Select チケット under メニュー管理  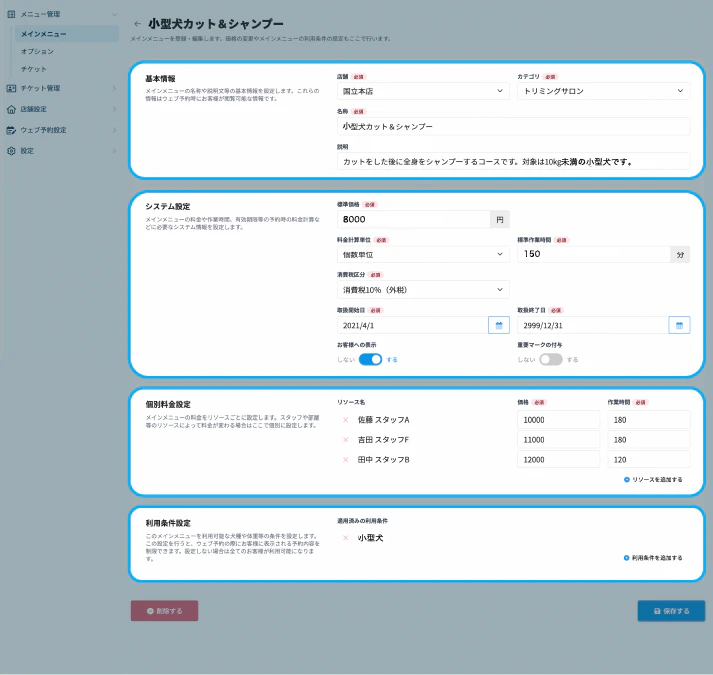(34, 68)
